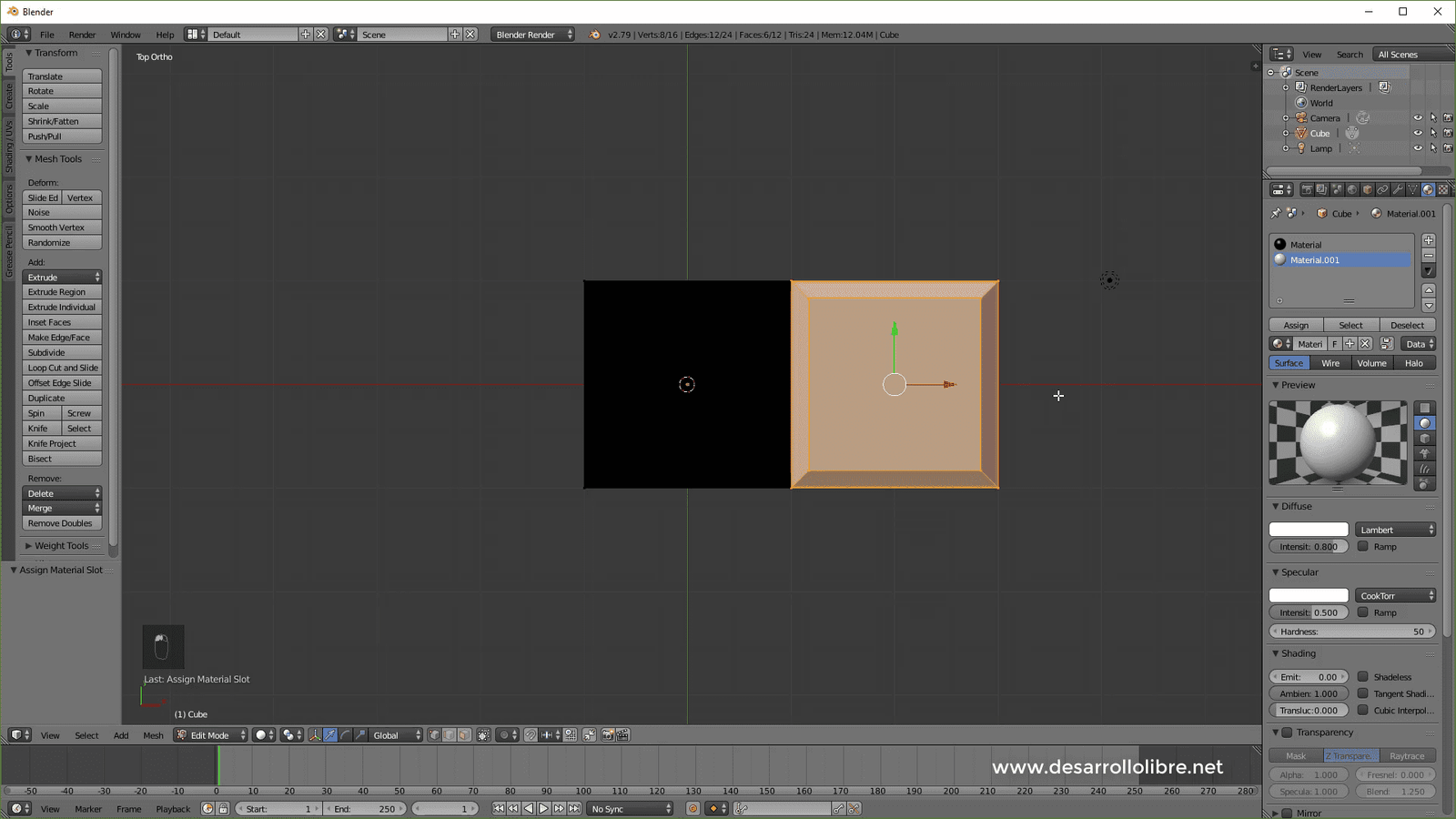Enable Diffuse Ramp checkbox

pos(1363,546)
